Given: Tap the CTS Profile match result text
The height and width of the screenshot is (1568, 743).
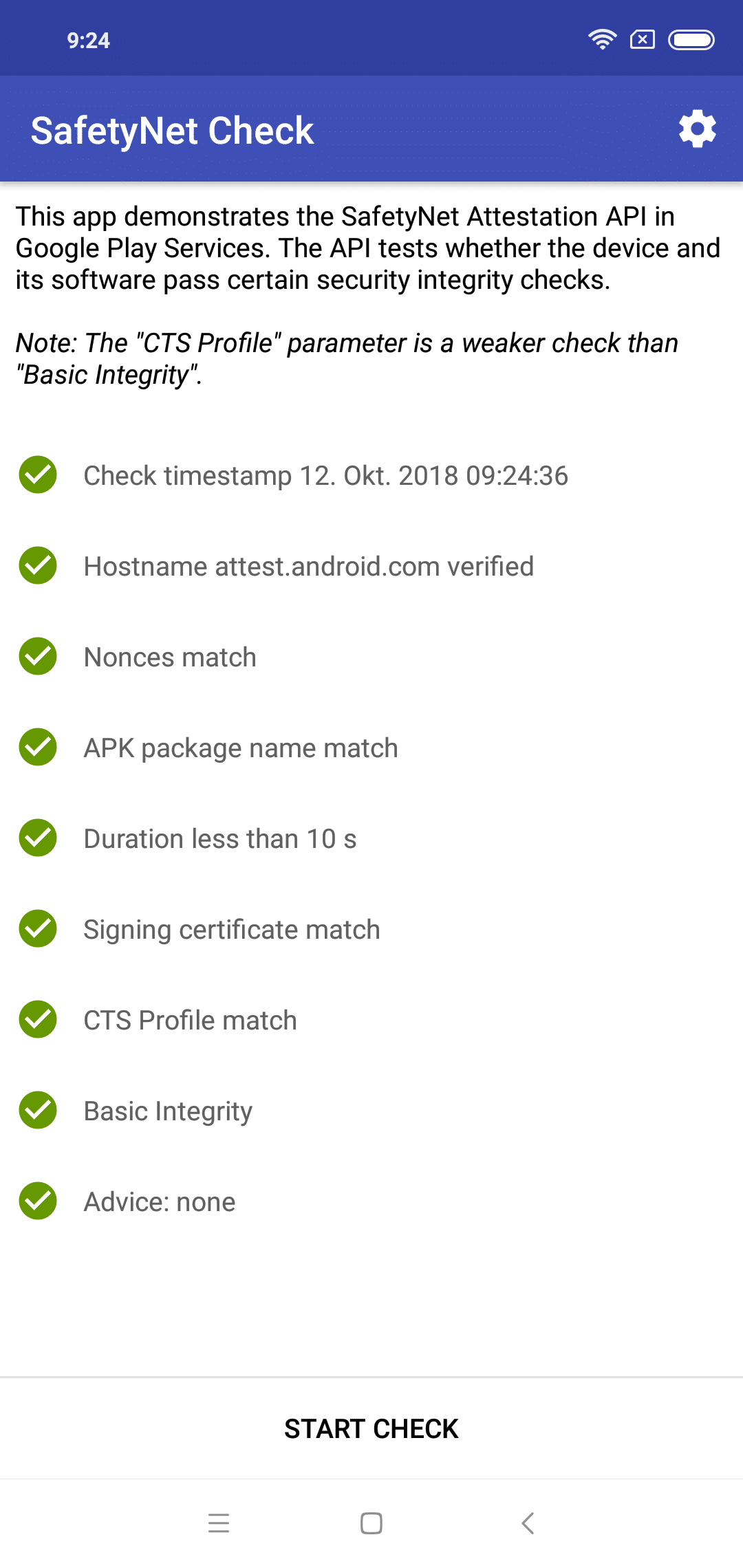Looking at the screenshot, I should (191, 1021).
